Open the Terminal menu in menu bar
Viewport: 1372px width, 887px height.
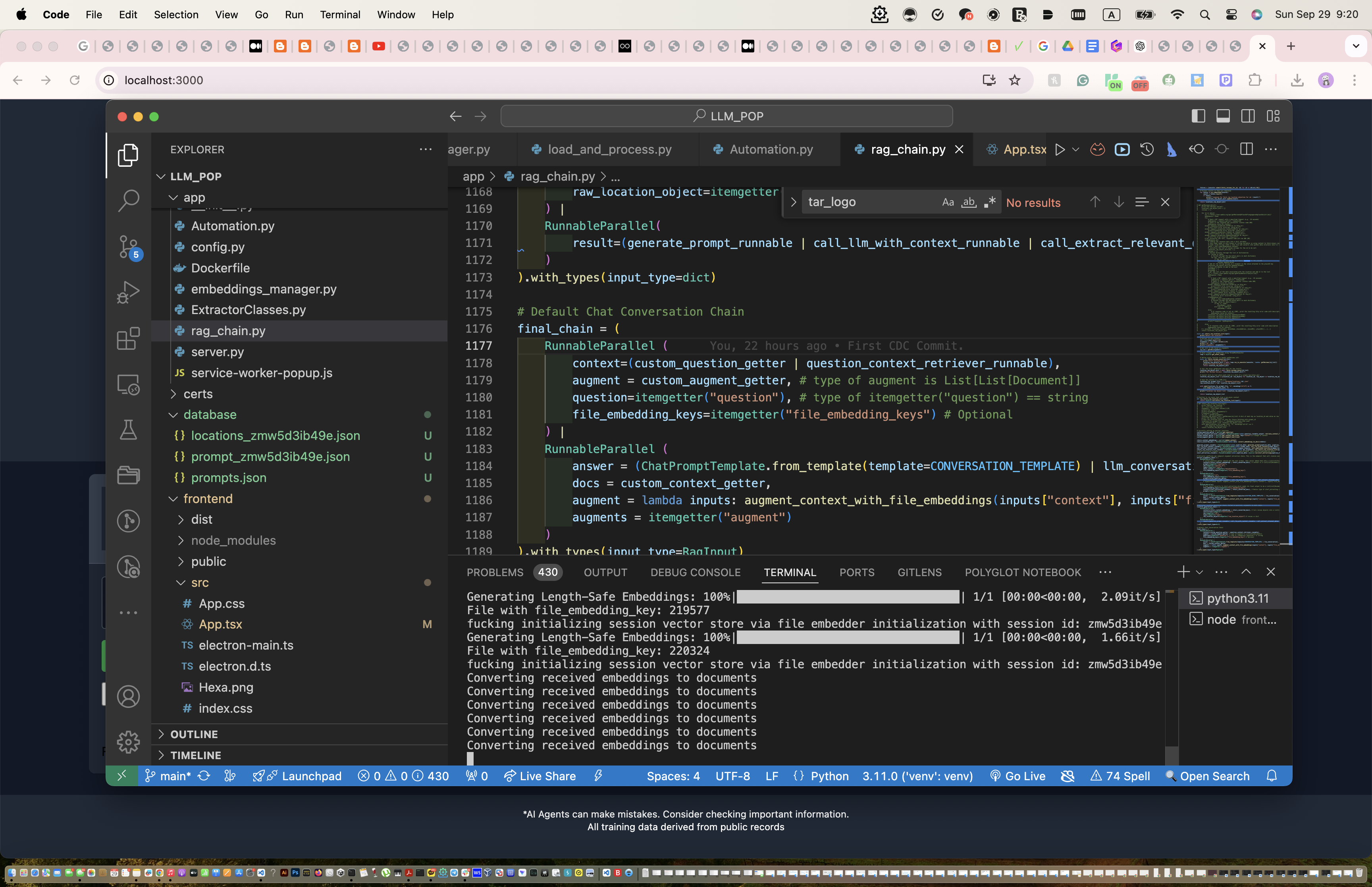[x=340, y=14]
